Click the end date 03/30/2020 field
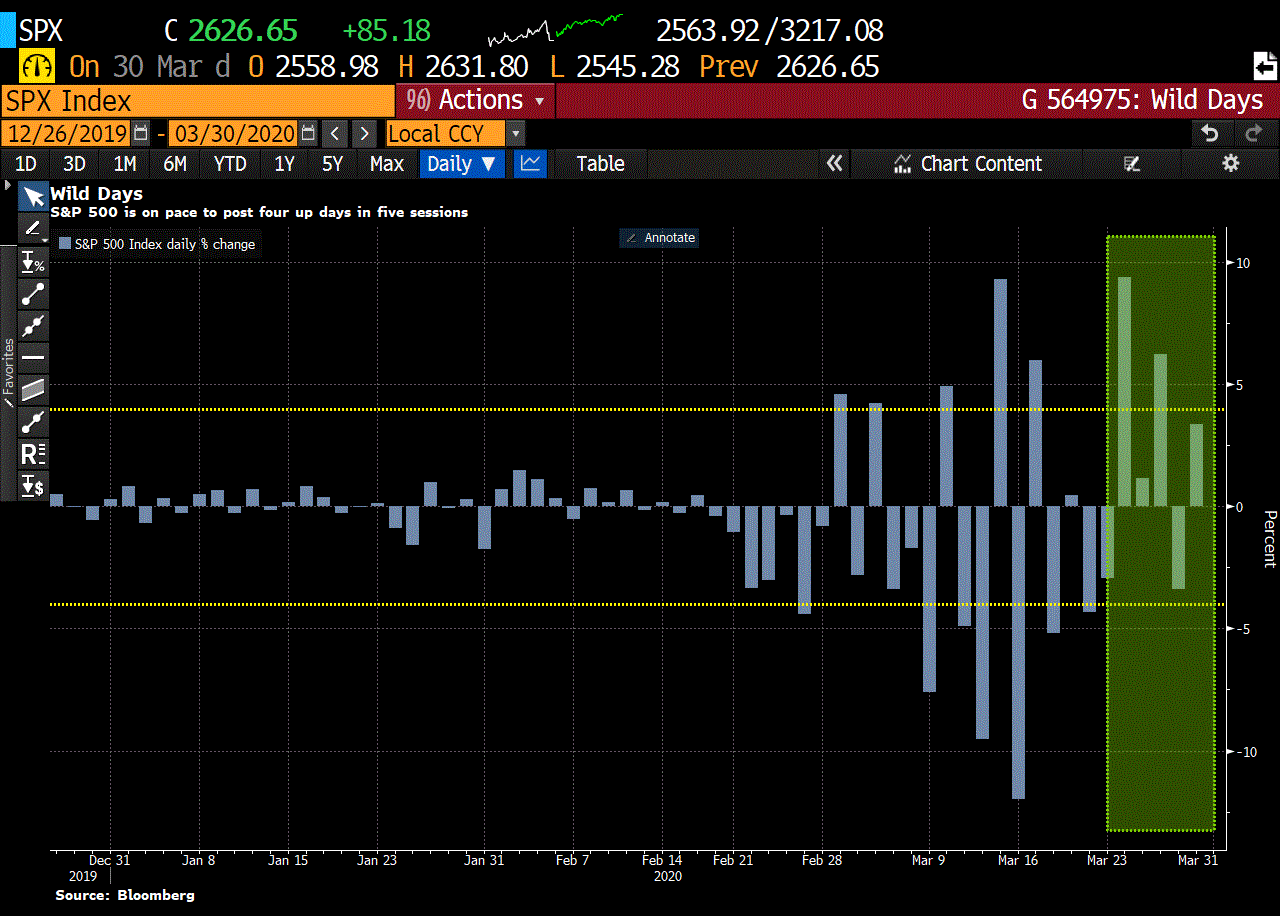The width and height of the screenshot is (1280, 916). click(x=234, y=133)
